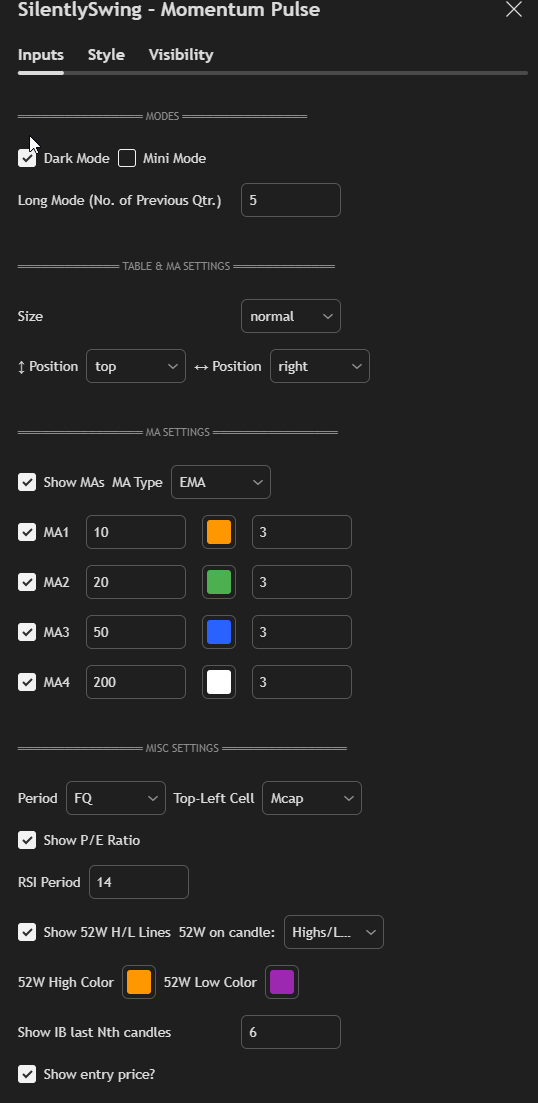This screenshot has height=1103, width=538.
Task: Click the MA4 length field showing 200
Action: [136, 682]
